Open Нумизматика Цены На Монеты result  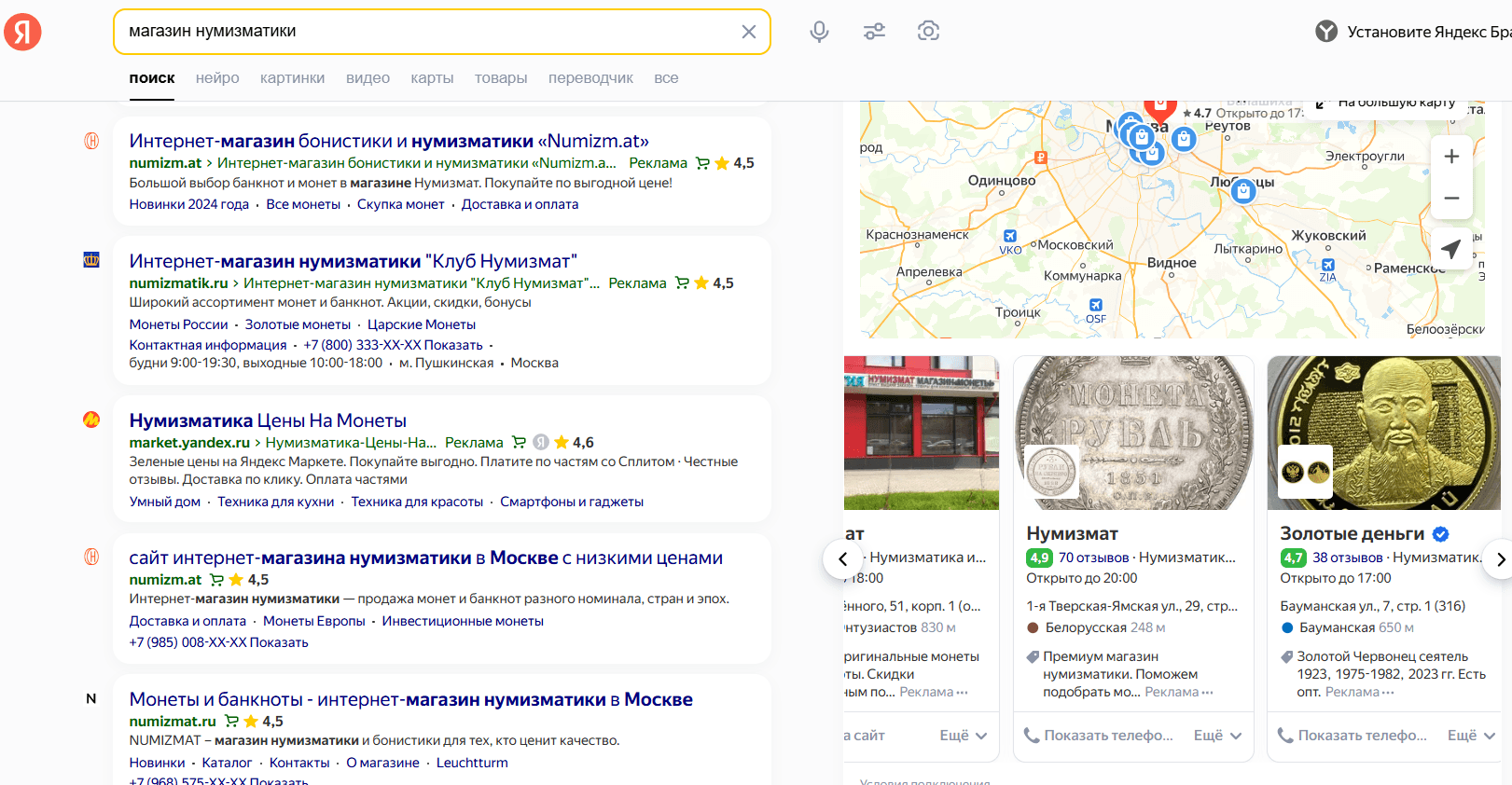tap(268, 420)
